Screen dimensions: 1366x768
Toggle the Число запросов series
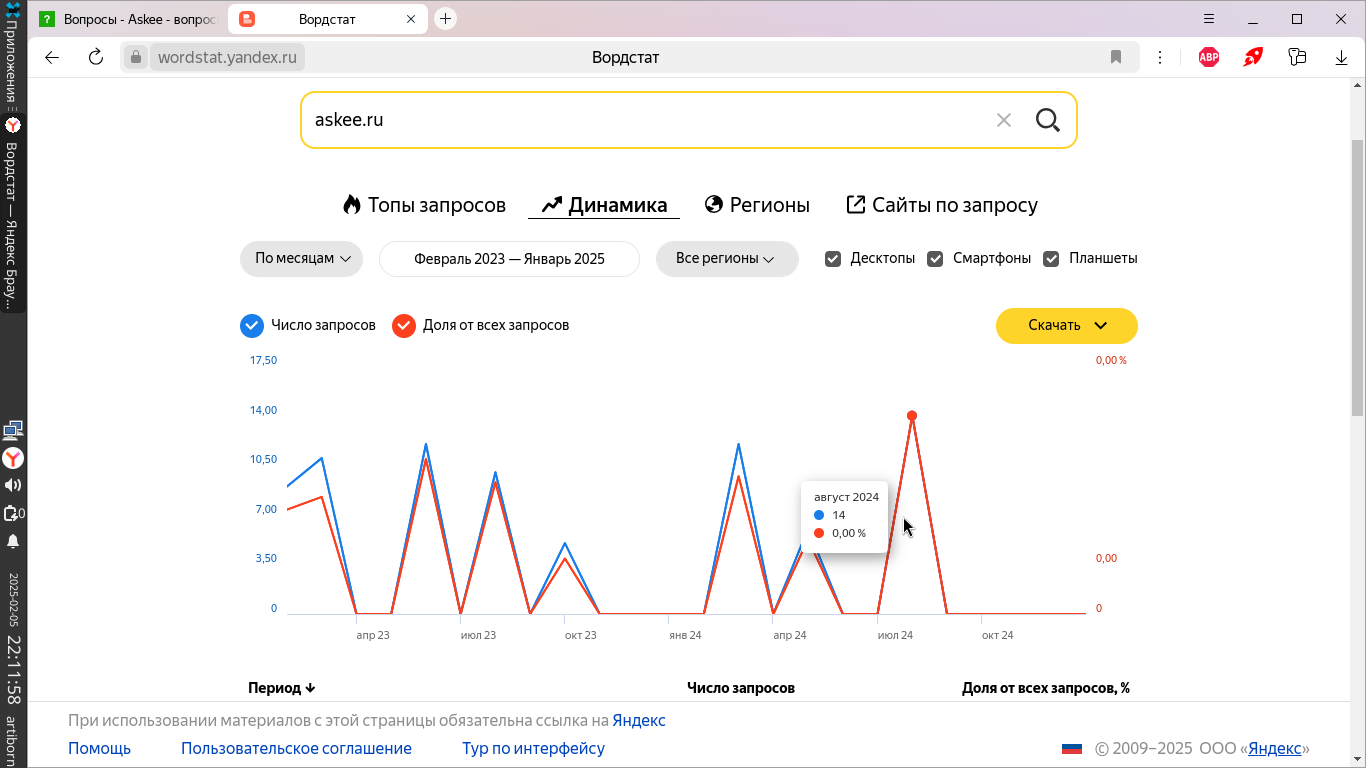pyautogui.click(x=252, y=326)
